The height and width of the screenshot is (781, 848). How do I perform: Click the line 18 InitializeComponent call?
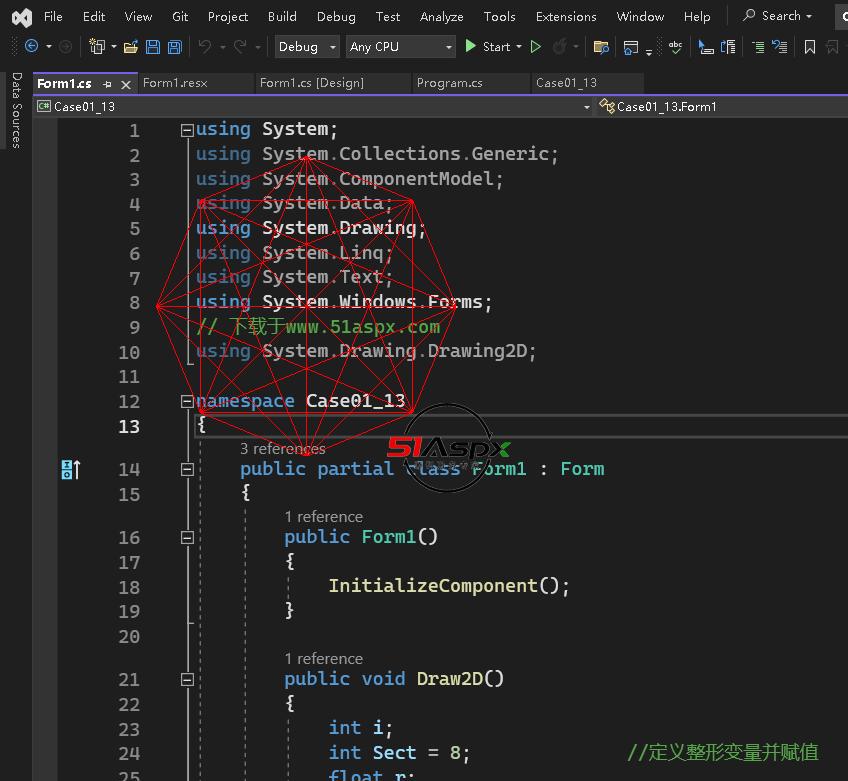[449, 586]
